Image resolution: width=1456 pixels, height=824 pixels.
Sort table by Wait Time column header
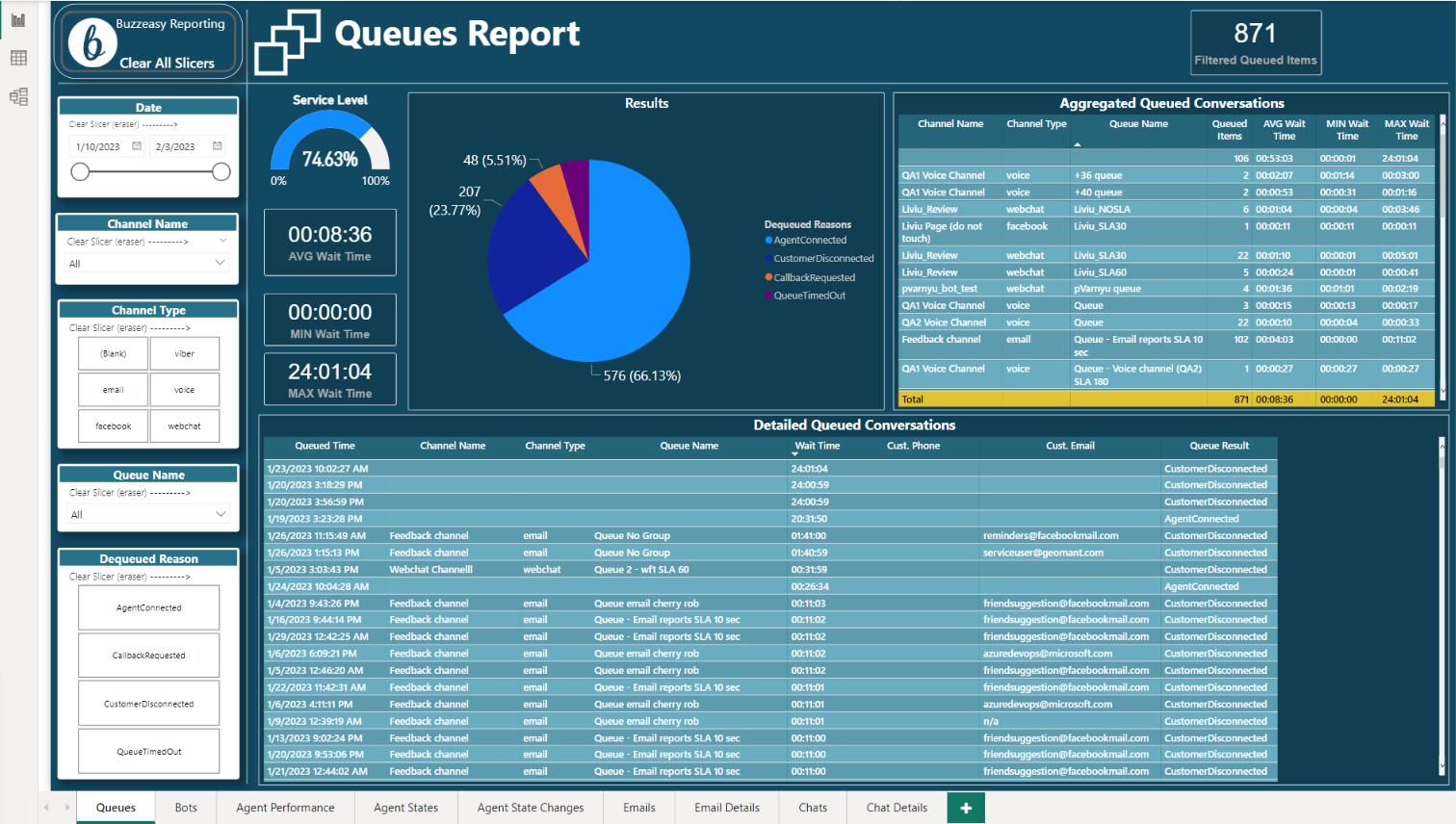pos(817,446)
